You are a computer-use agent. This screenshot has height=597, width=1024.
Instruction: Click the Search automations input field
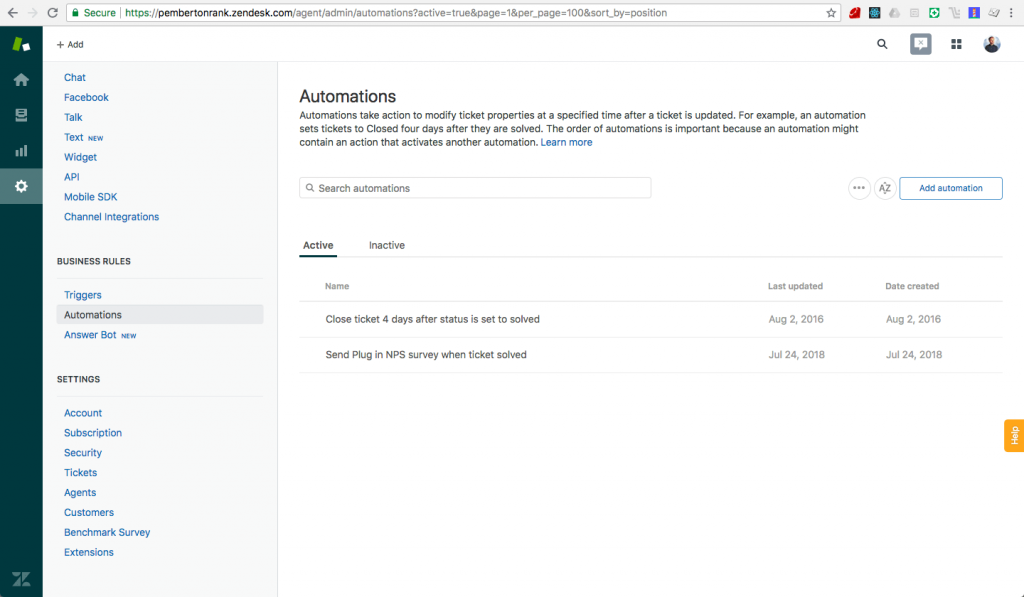click(x=475, y=187)
